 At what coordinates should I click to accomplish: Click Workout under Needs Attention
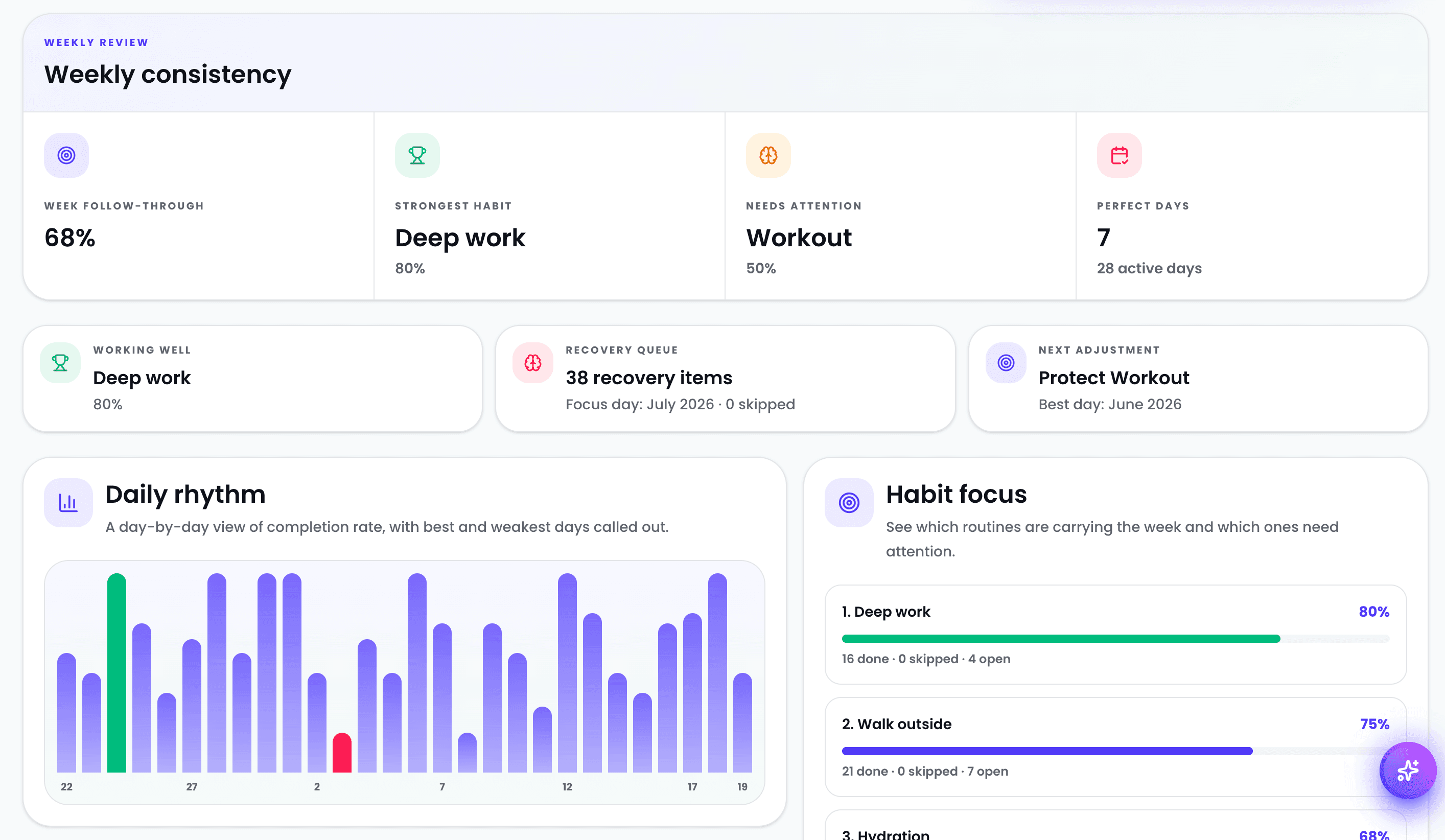(x=799, y=238)
